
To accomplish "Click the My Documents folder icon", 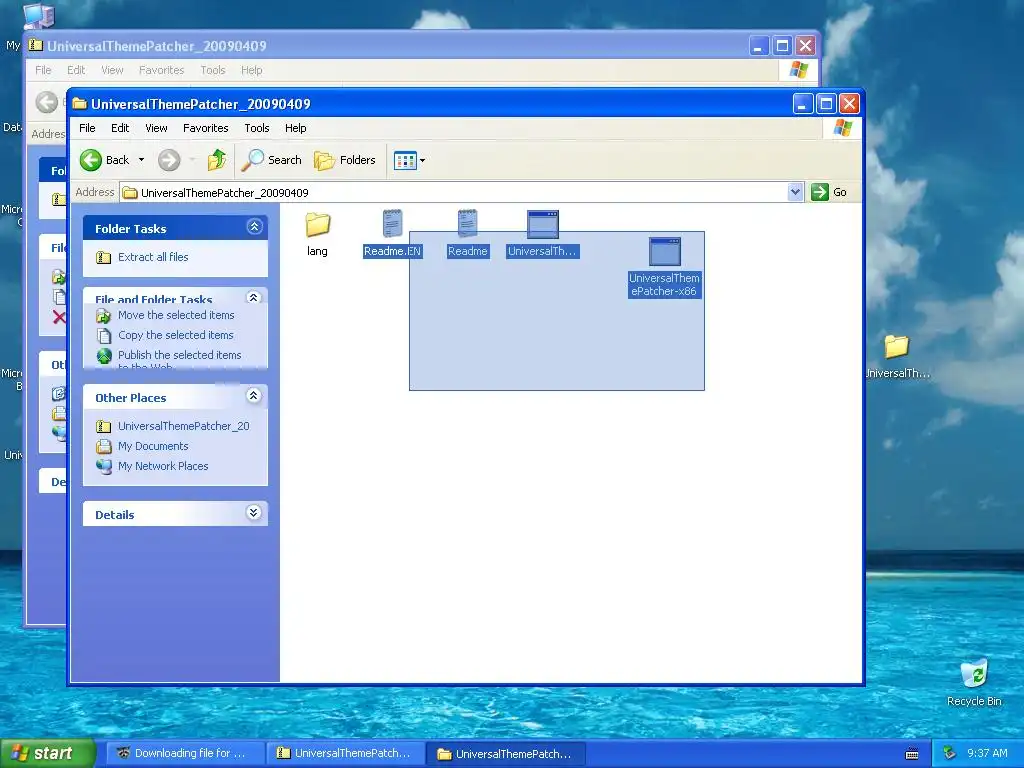I will tap(104, 447).
